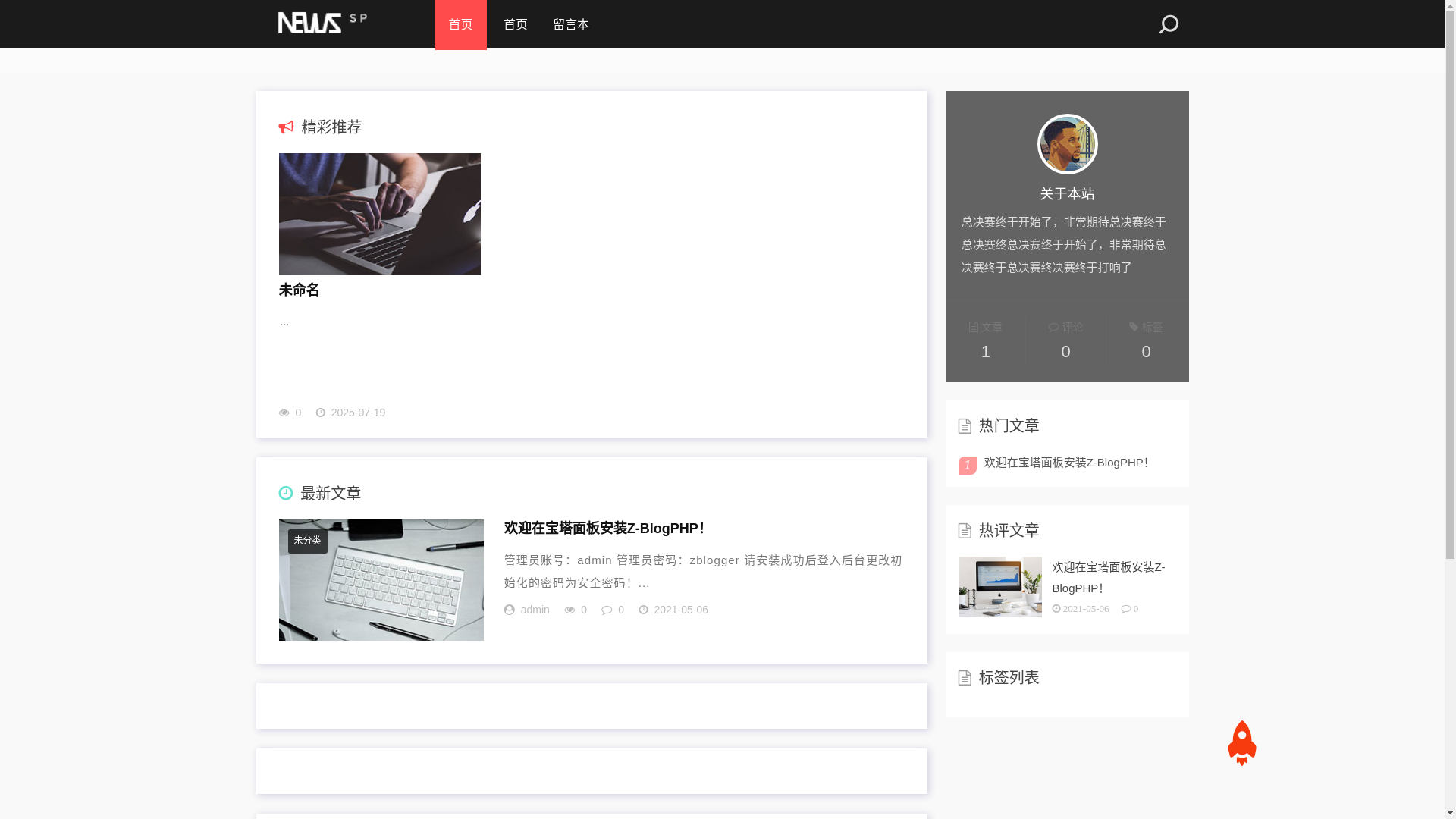Click the comment icon in 热评文章 item
This screenshot has height=819, width=1456.
click(1126, 609)
